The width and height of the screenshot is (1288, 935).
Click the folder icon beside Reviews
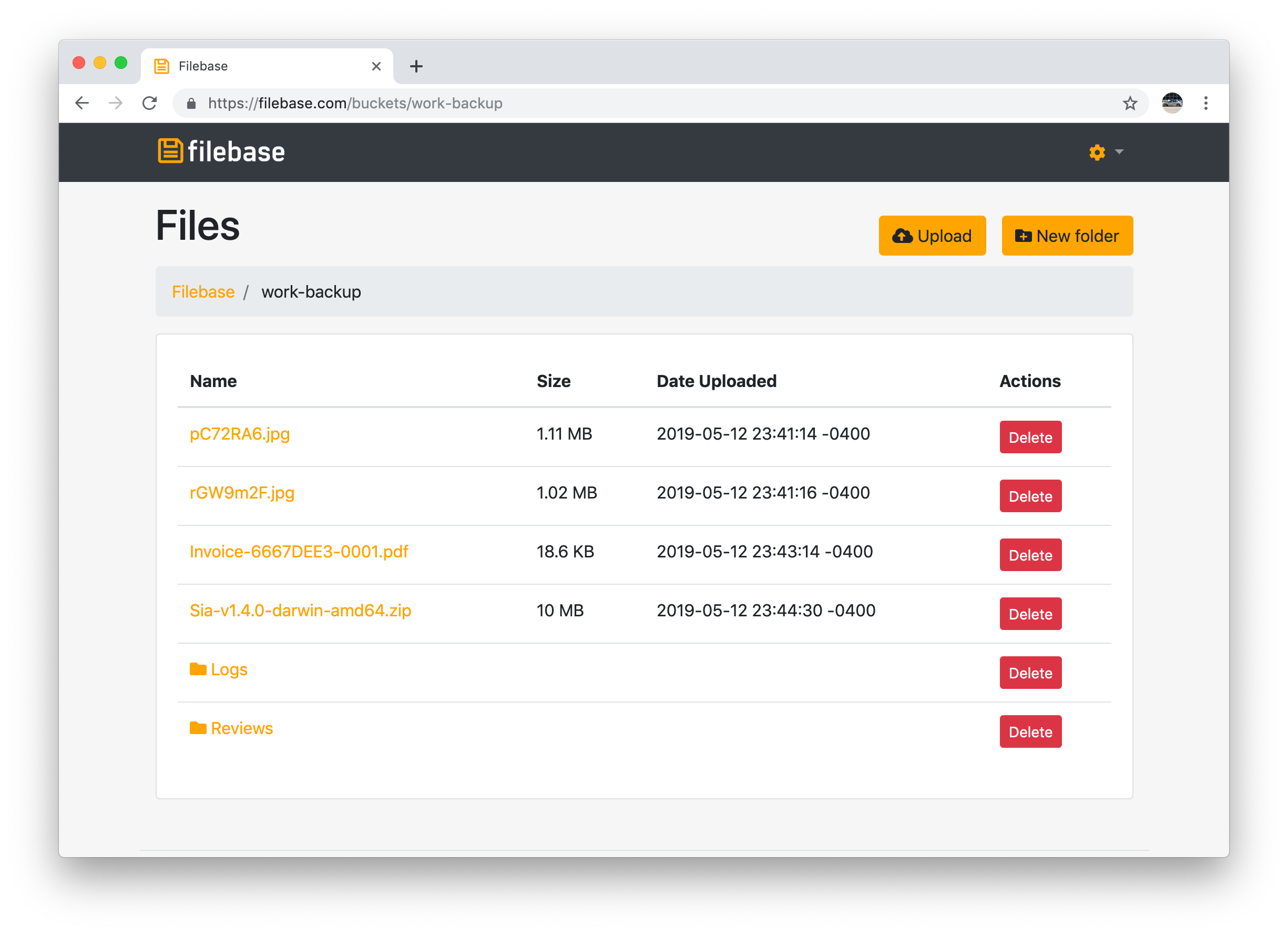pos(198,728)
